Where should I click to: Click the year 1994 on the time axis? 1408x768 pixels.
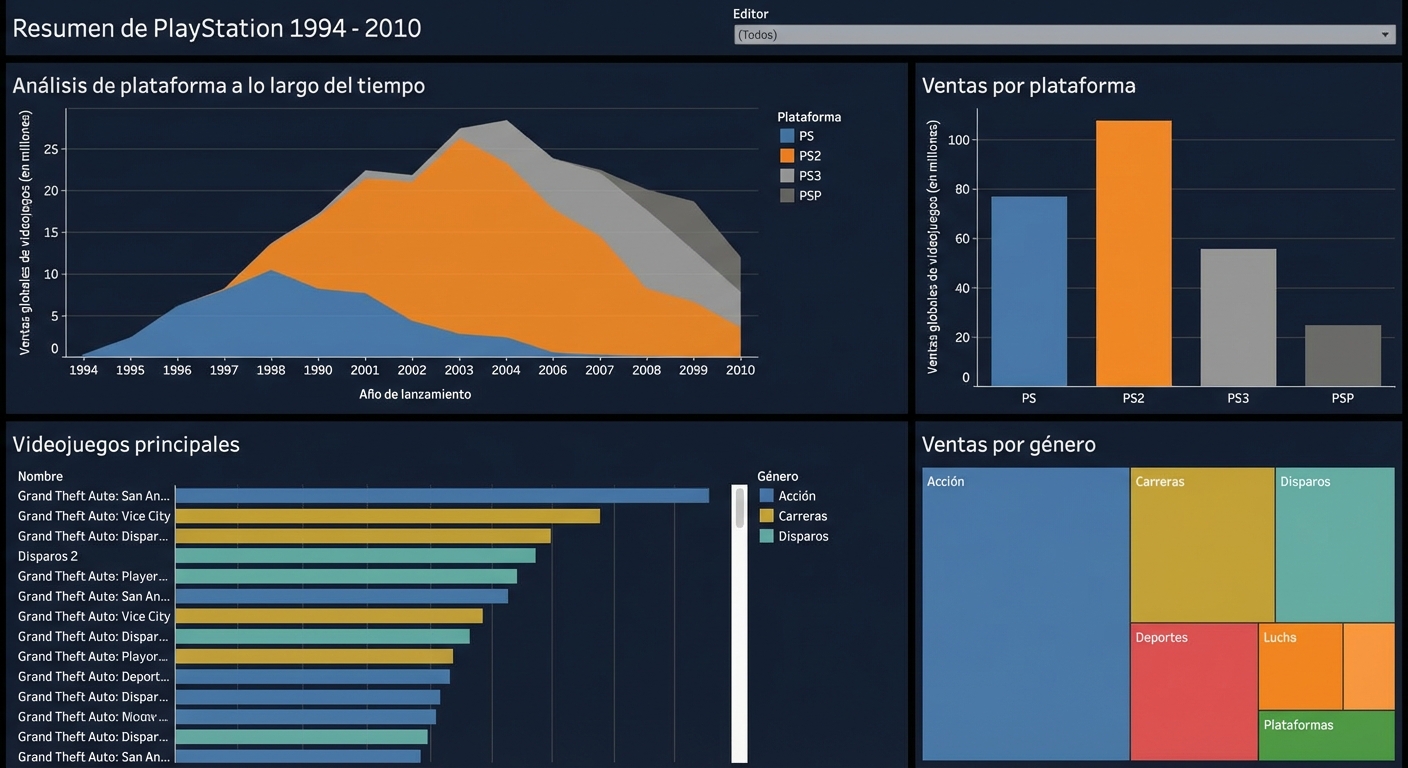tap(83, 370)
